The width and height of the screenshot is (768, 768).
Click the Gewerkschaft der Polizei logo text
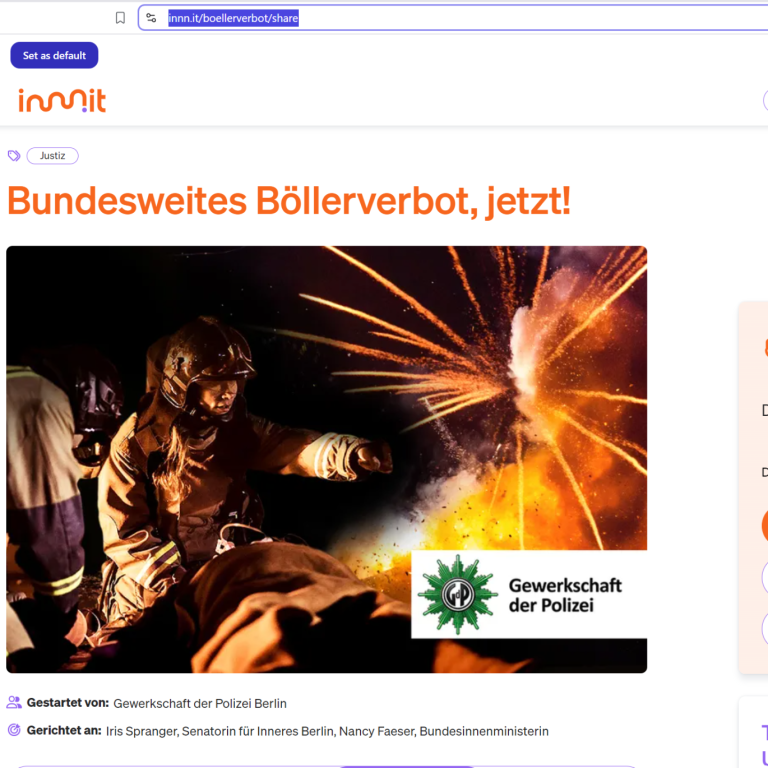565,595
